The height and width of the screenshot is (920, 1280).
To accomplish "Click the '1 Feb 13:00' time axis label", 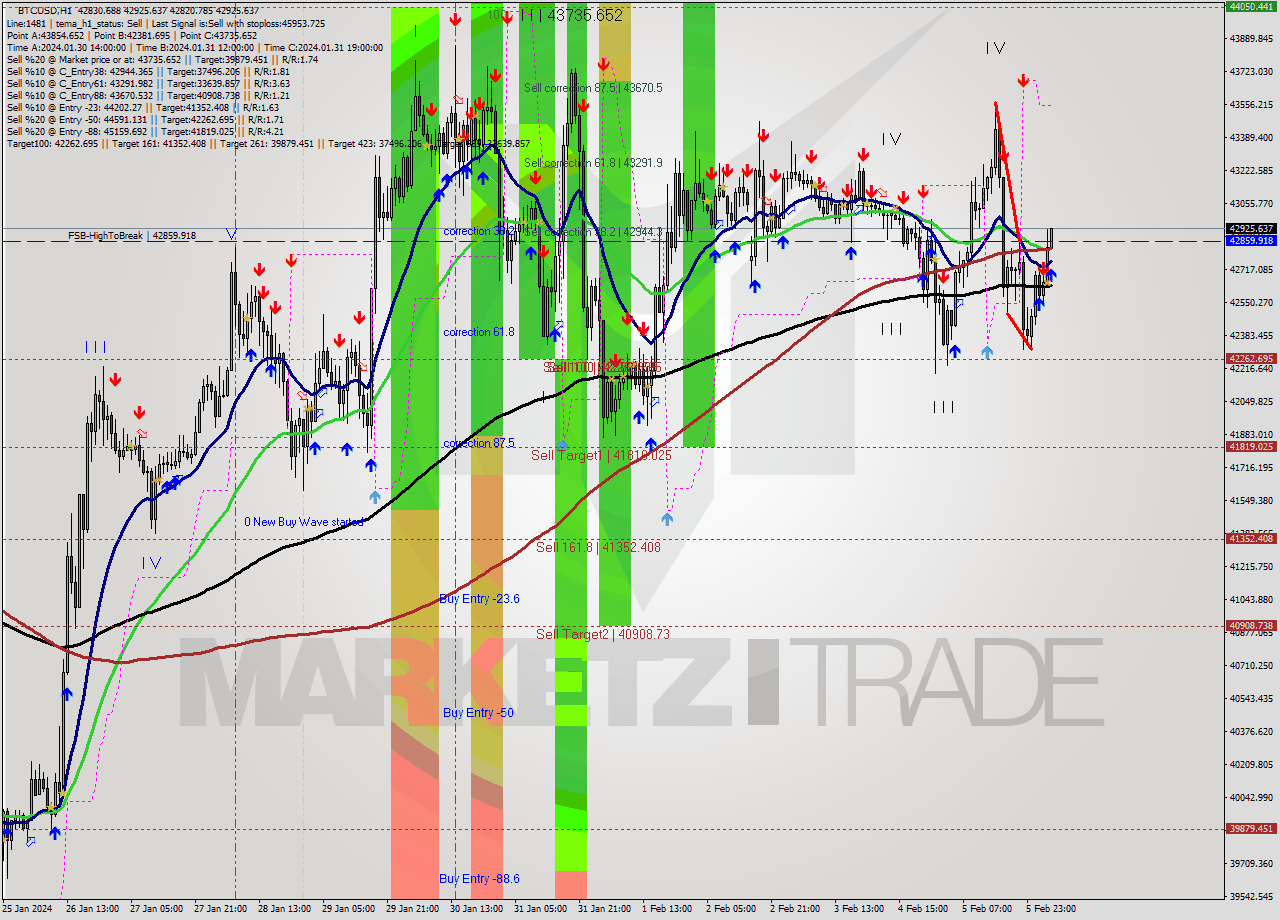I will click(667, 909).
